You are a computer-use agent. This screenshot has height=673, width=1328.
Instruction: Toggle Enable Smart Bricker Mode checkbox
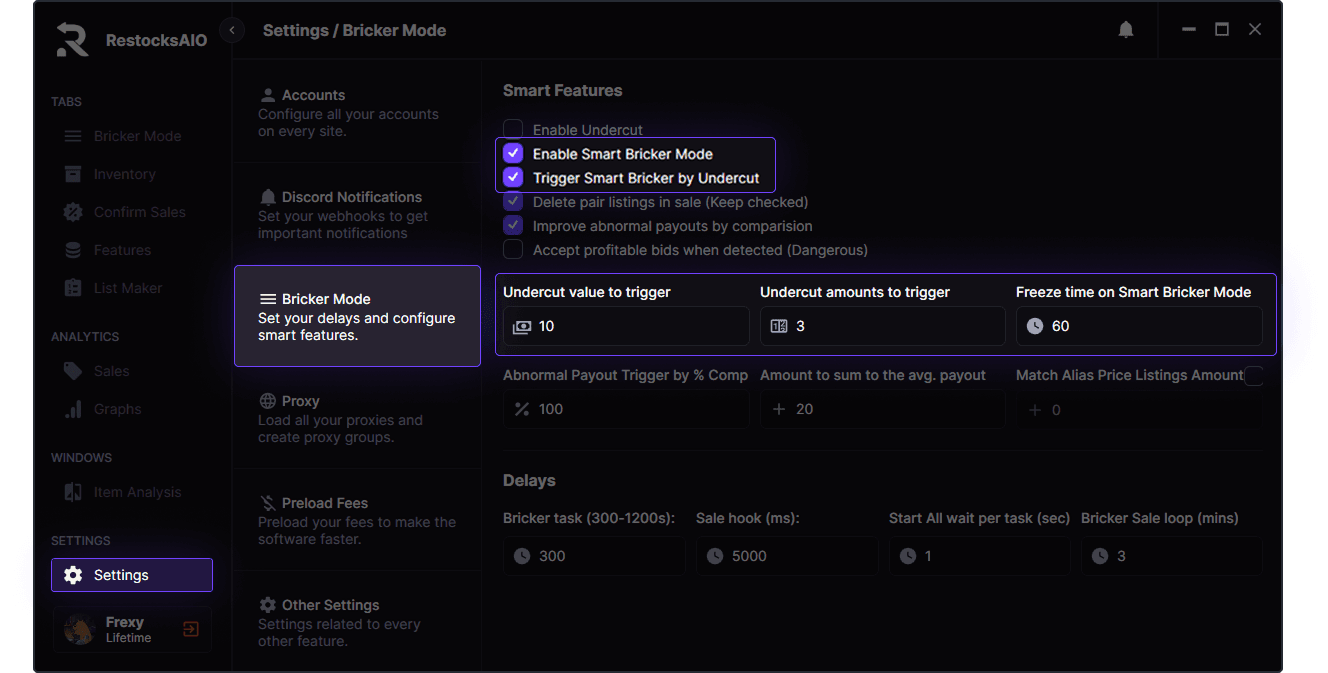513,153
